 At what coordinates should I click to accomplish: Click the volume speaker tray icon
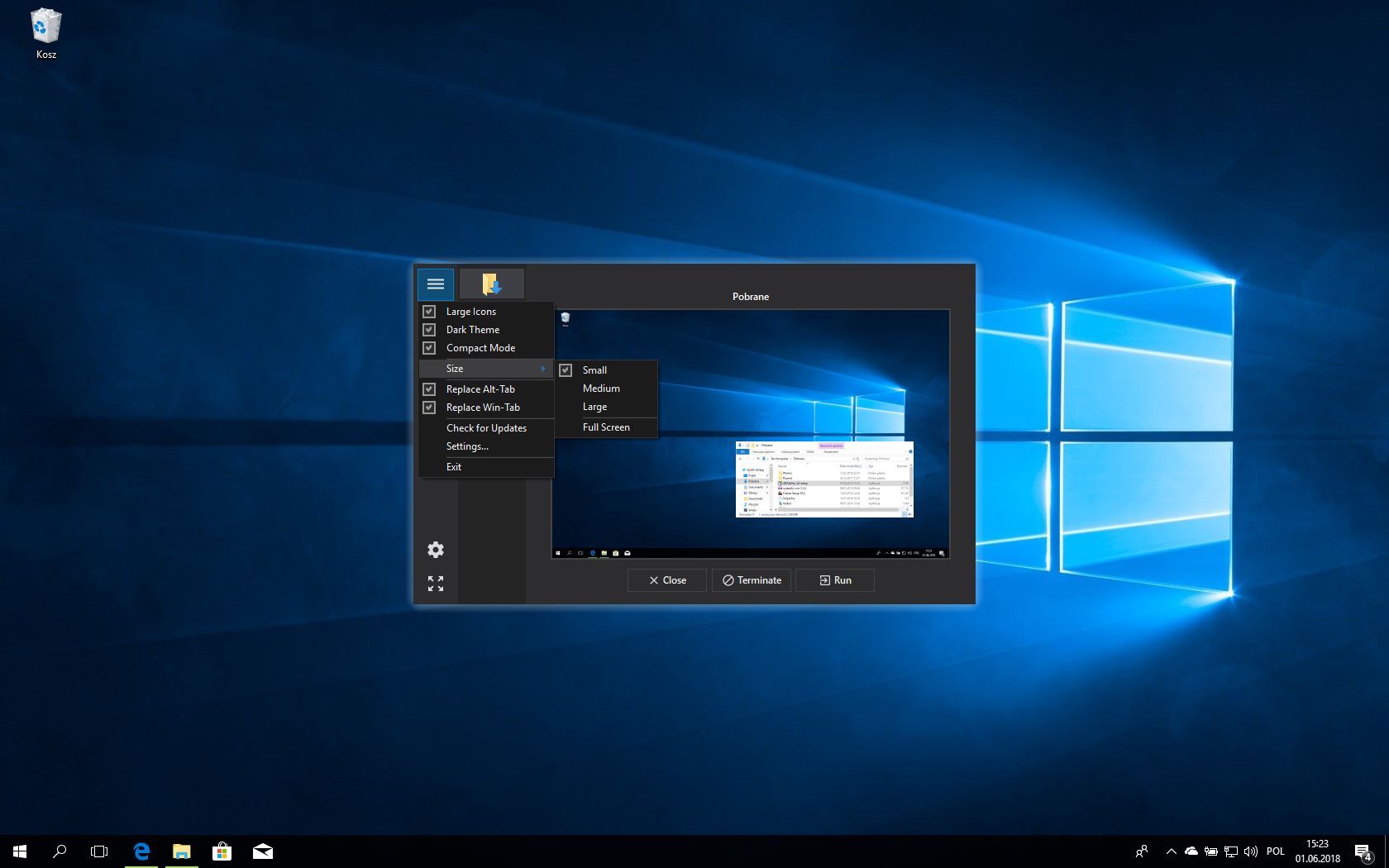(x=1251, y=851)
